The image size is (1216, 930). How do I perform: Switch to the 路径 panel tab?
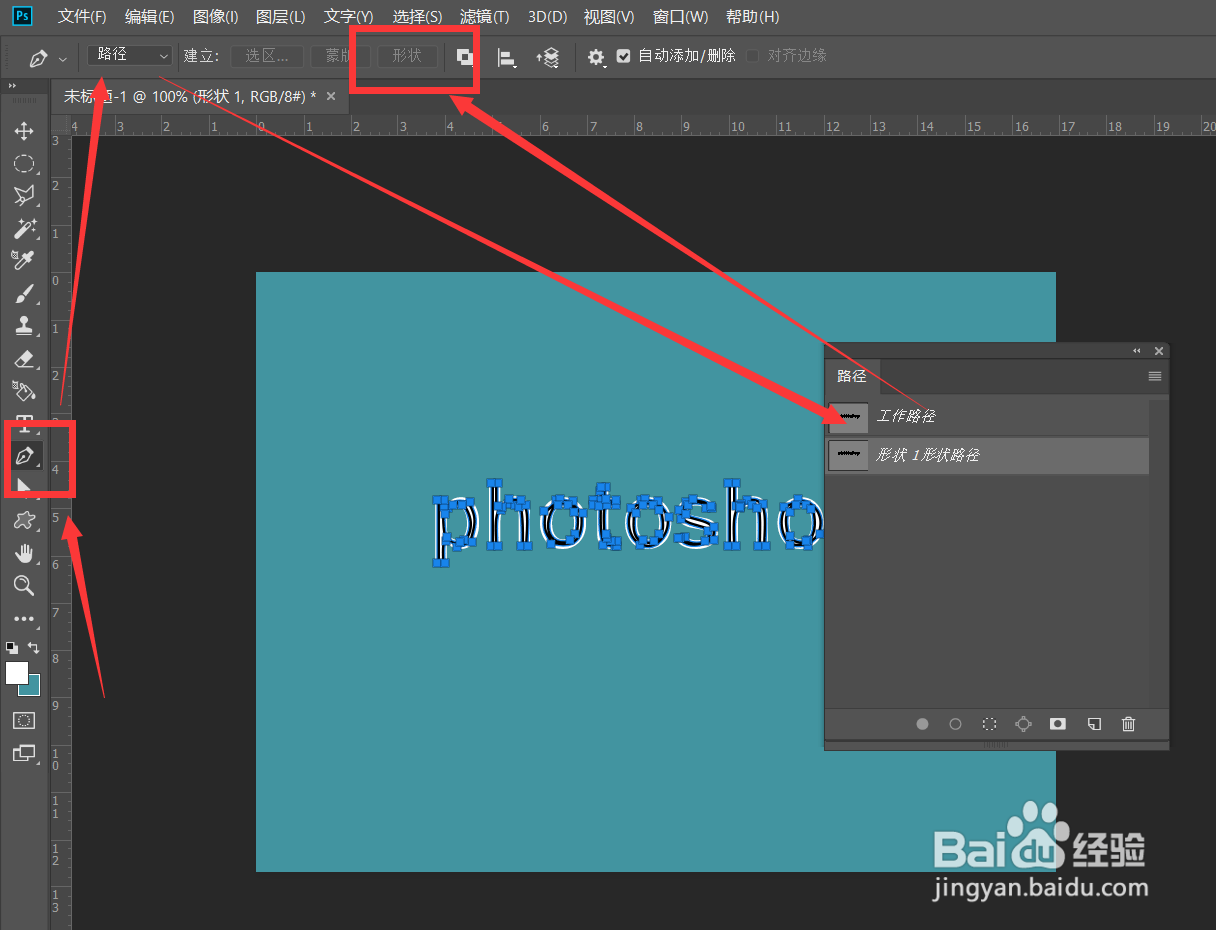[x=852, y=377]
